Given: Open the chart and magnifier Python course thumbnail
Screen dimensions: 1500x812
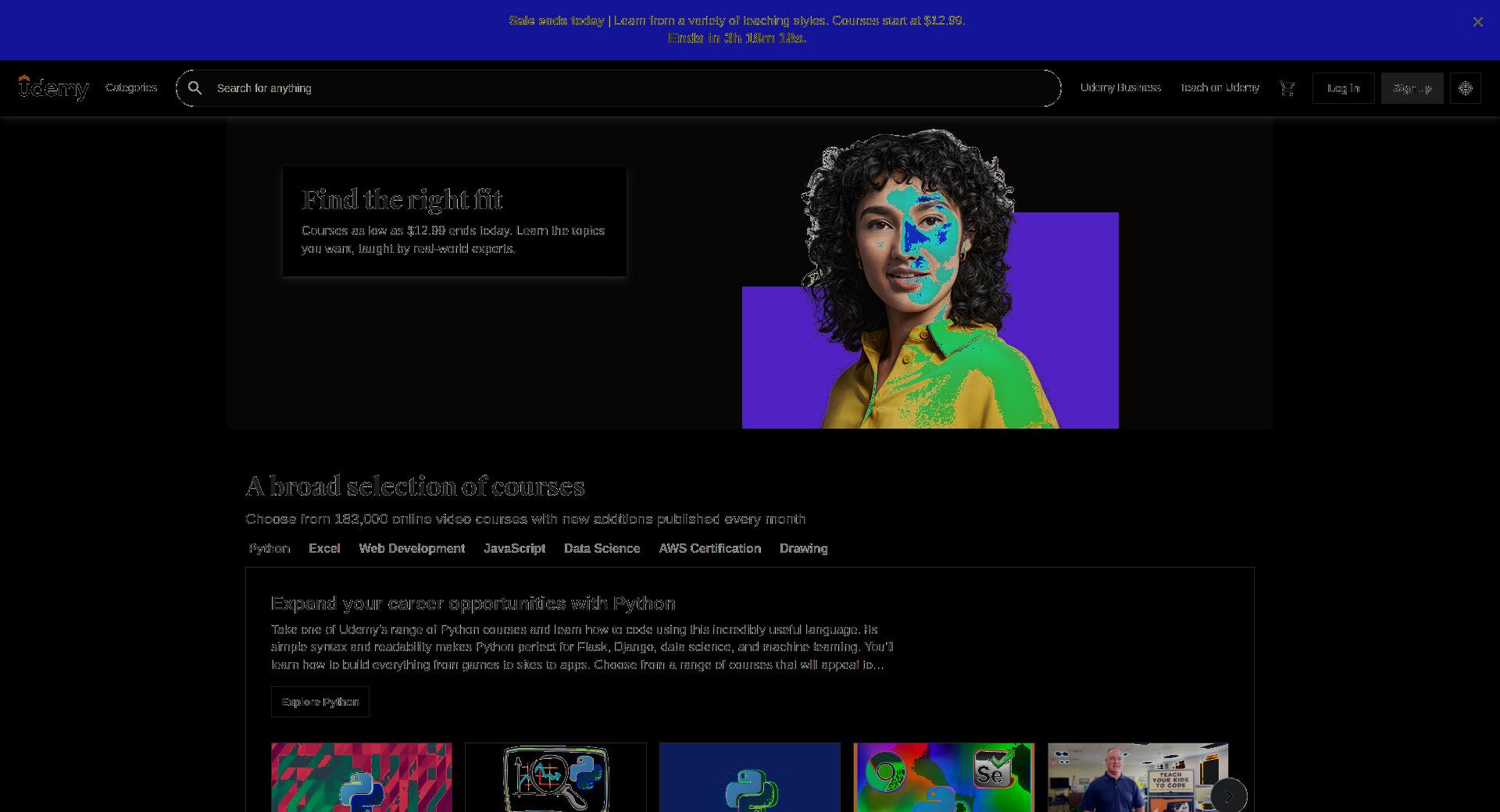Looking at the screenshot, I should tap(555, 778).
